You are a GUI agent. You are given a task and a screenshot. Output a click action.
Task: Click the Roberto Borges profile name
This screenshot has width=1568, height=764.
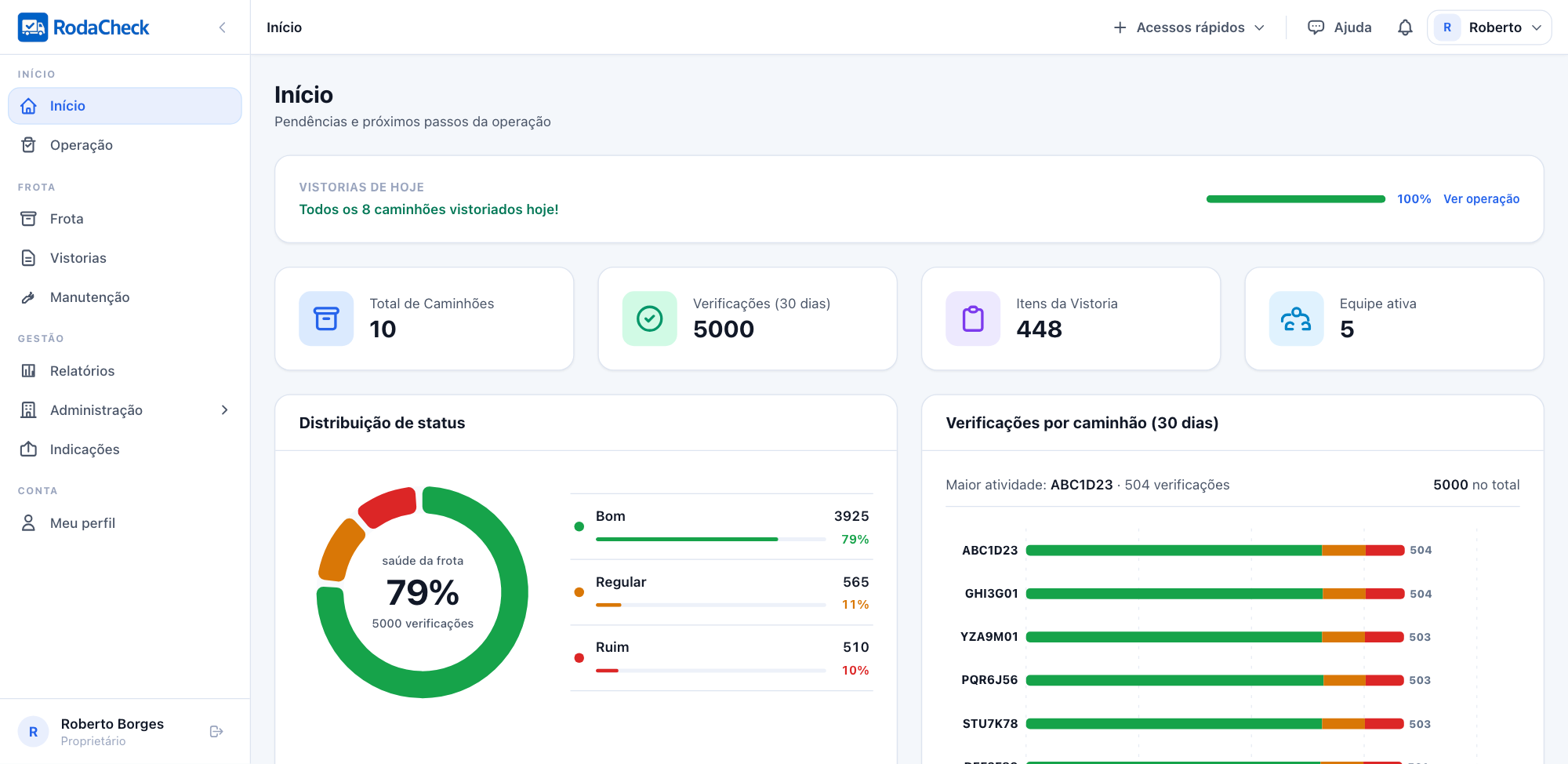tap(112, 724)
